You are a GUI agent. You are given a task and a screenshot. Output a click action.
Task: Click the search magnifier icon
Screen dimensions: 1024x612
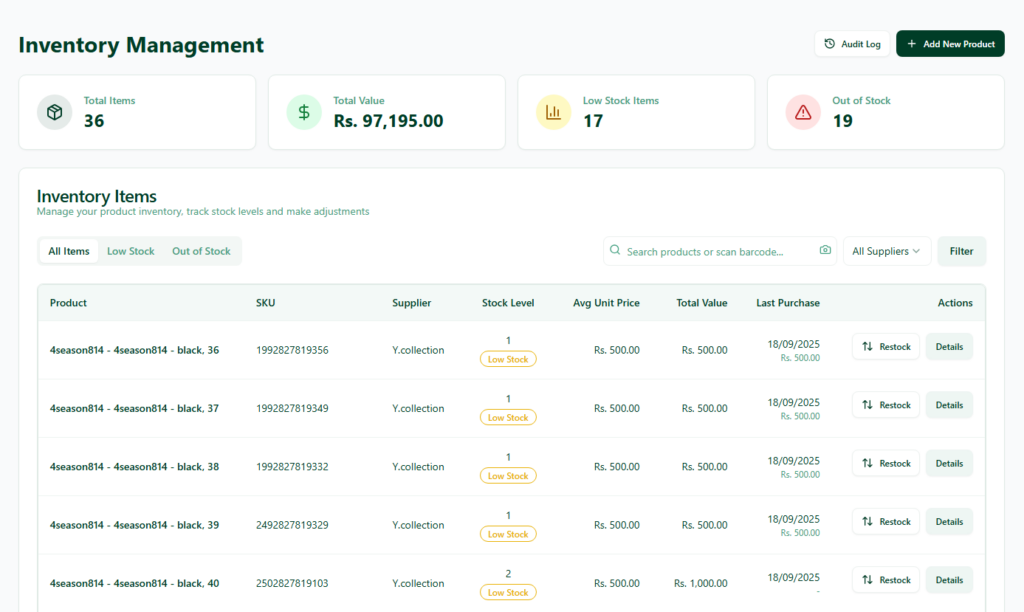615,251
